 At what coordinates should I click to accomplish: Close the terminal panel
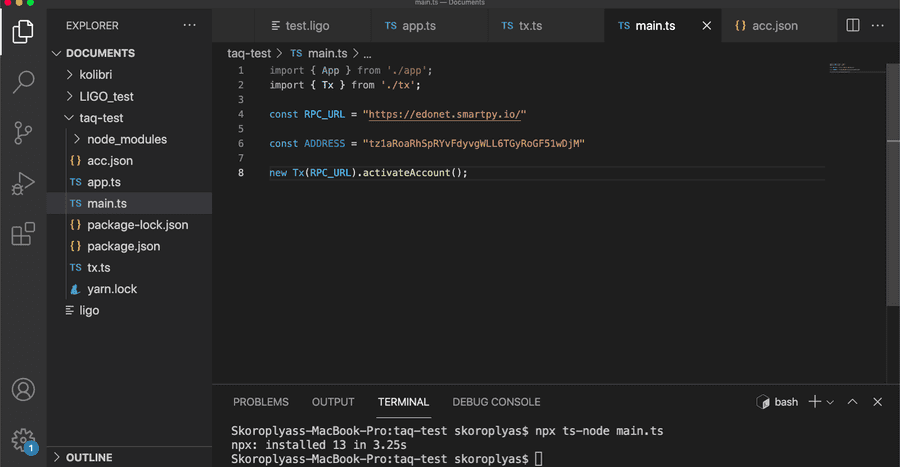pos(877,402)
